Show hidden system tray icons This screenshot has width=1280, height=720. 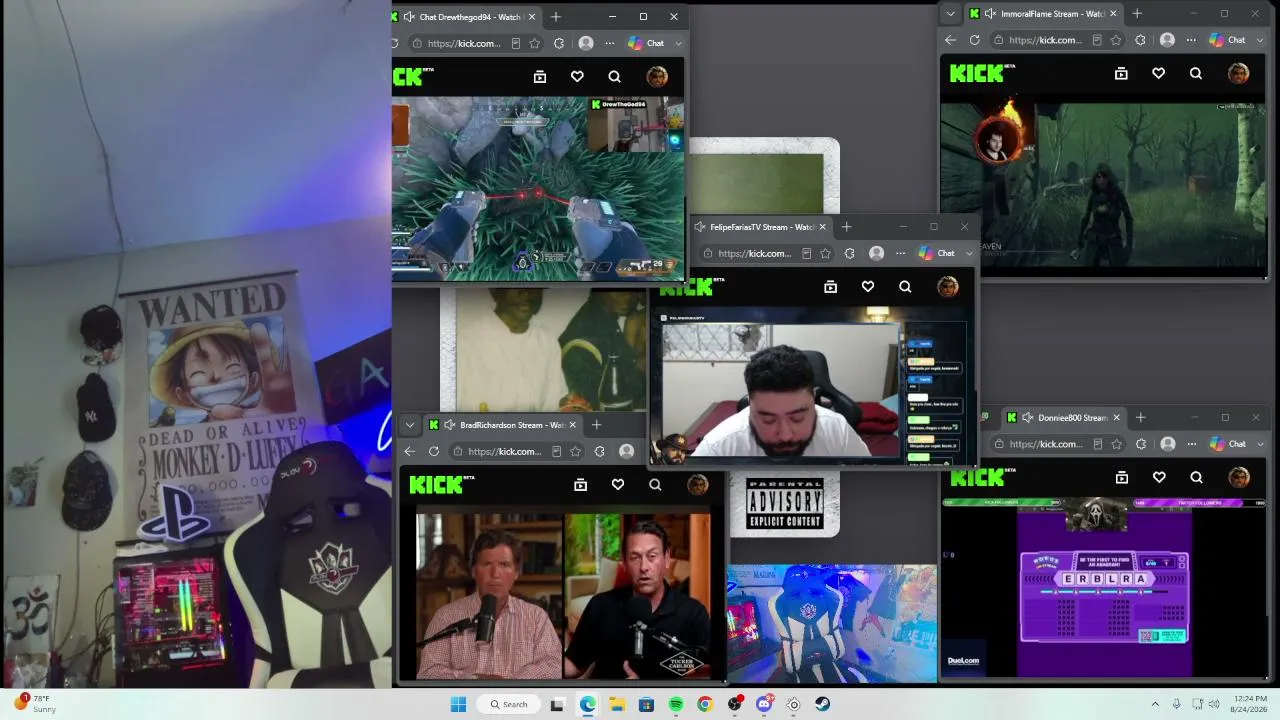1155,704
